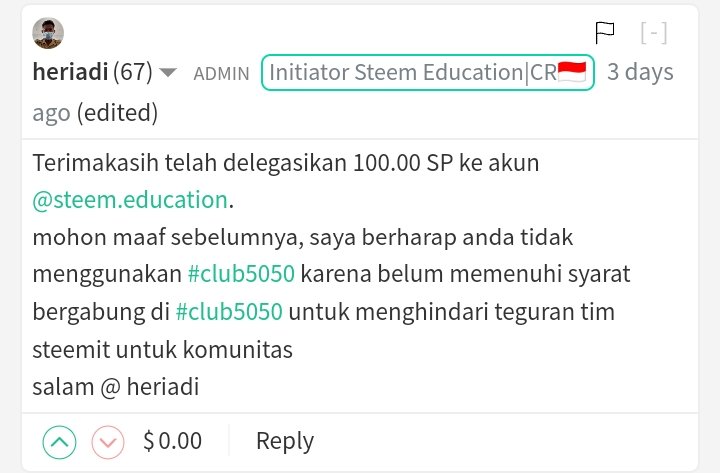Click the (edited) indicator

[117, 113]
